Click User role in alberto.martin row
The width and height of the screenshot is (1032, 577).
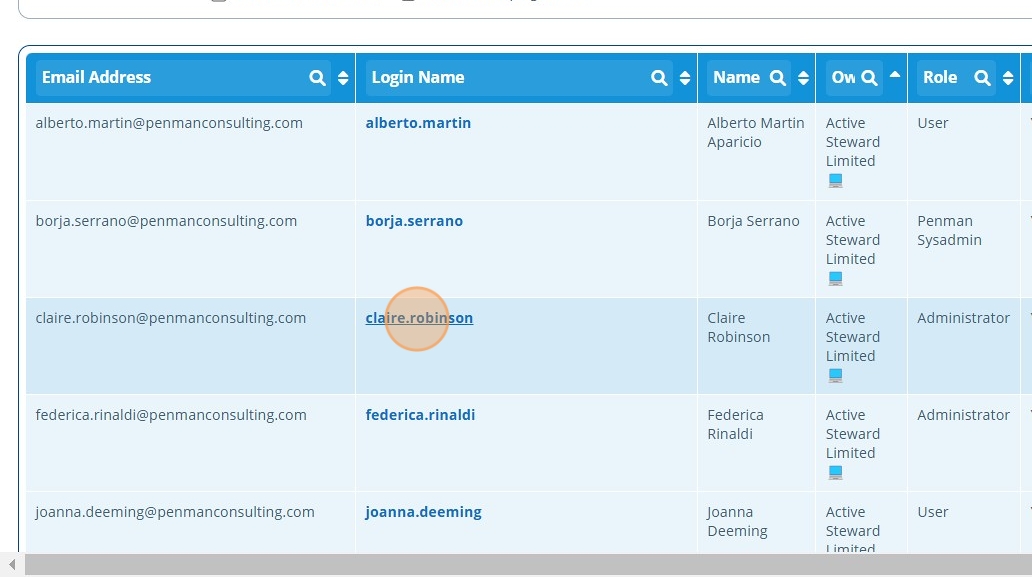pyautogui.click(x=933, y=123)
